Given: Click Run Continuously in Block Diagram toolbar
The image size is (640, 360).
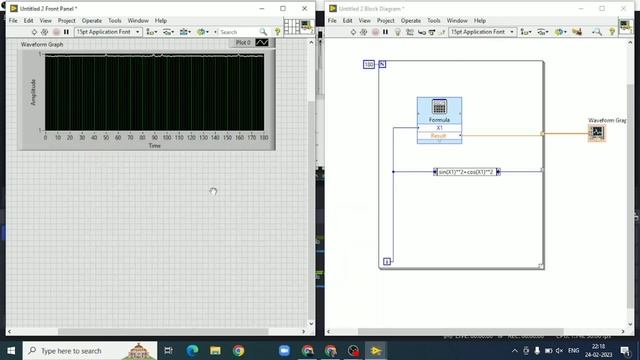Looking at the screenshot, I should [363, 32].
